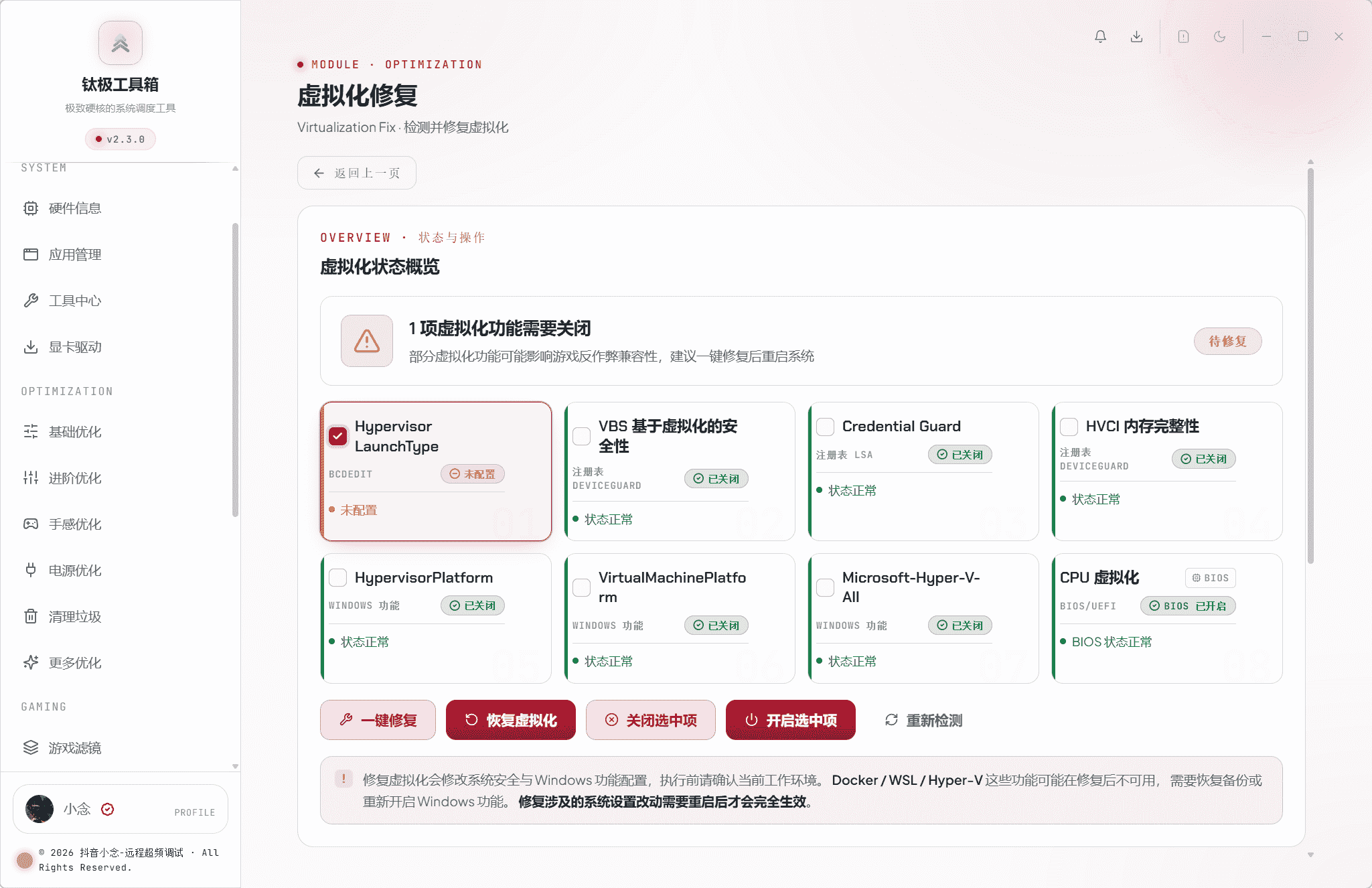1372x888 pixels.
Task: Click the notification bell icon
Action: pyautogui.click(x=1100, y=36)
